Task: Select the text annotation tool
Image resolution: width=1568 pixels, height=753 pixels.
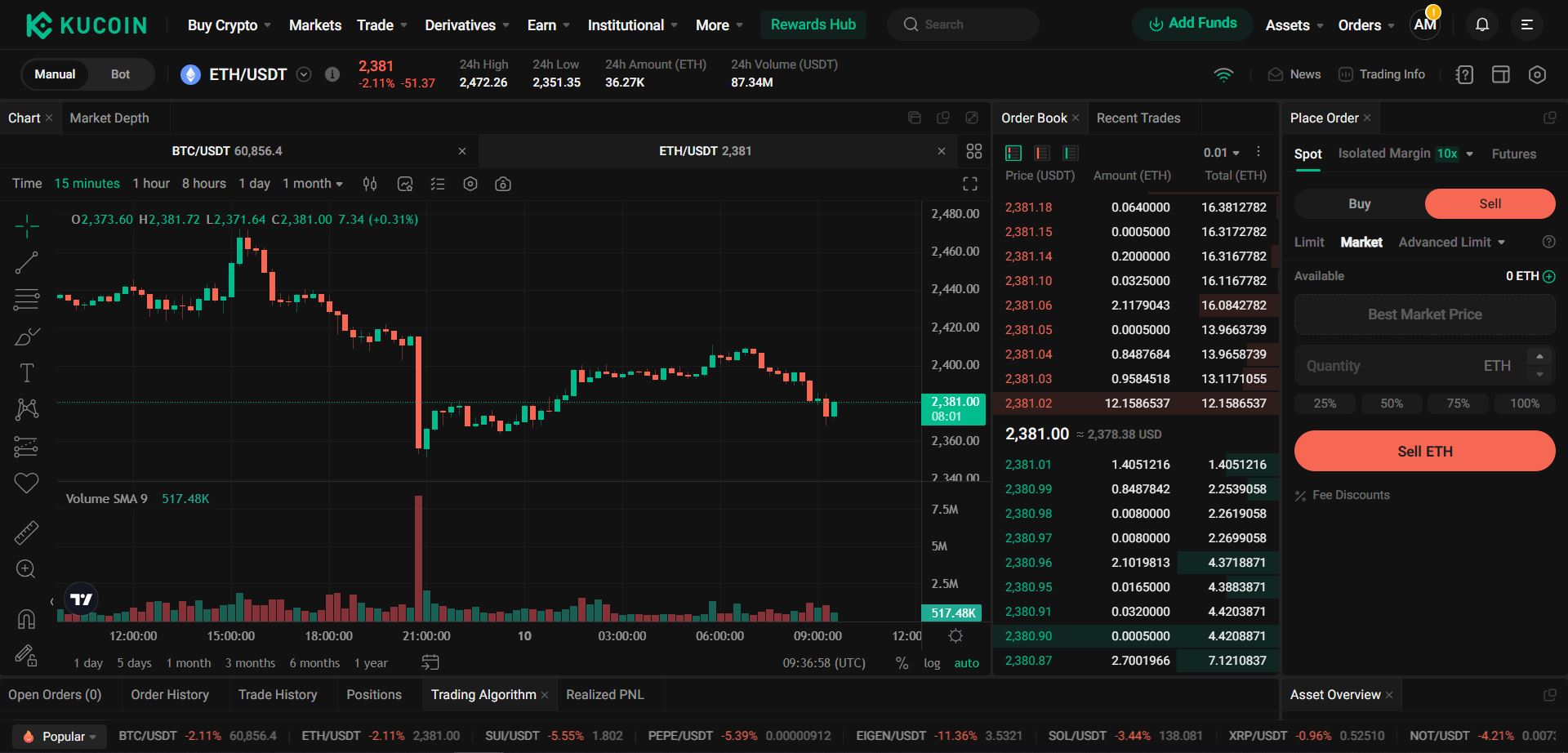Action: coord(26,373)
